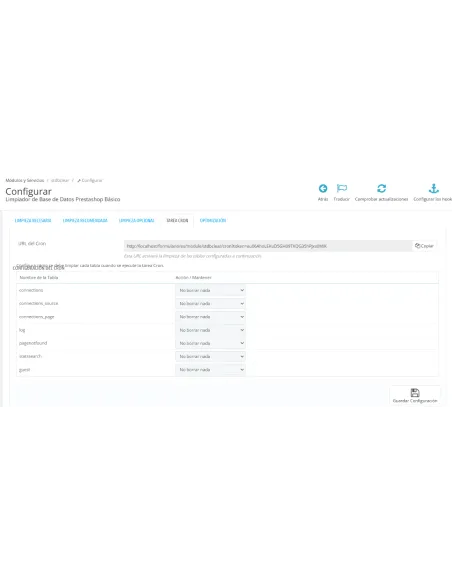Click the URL del Cron field

(268, 246)
